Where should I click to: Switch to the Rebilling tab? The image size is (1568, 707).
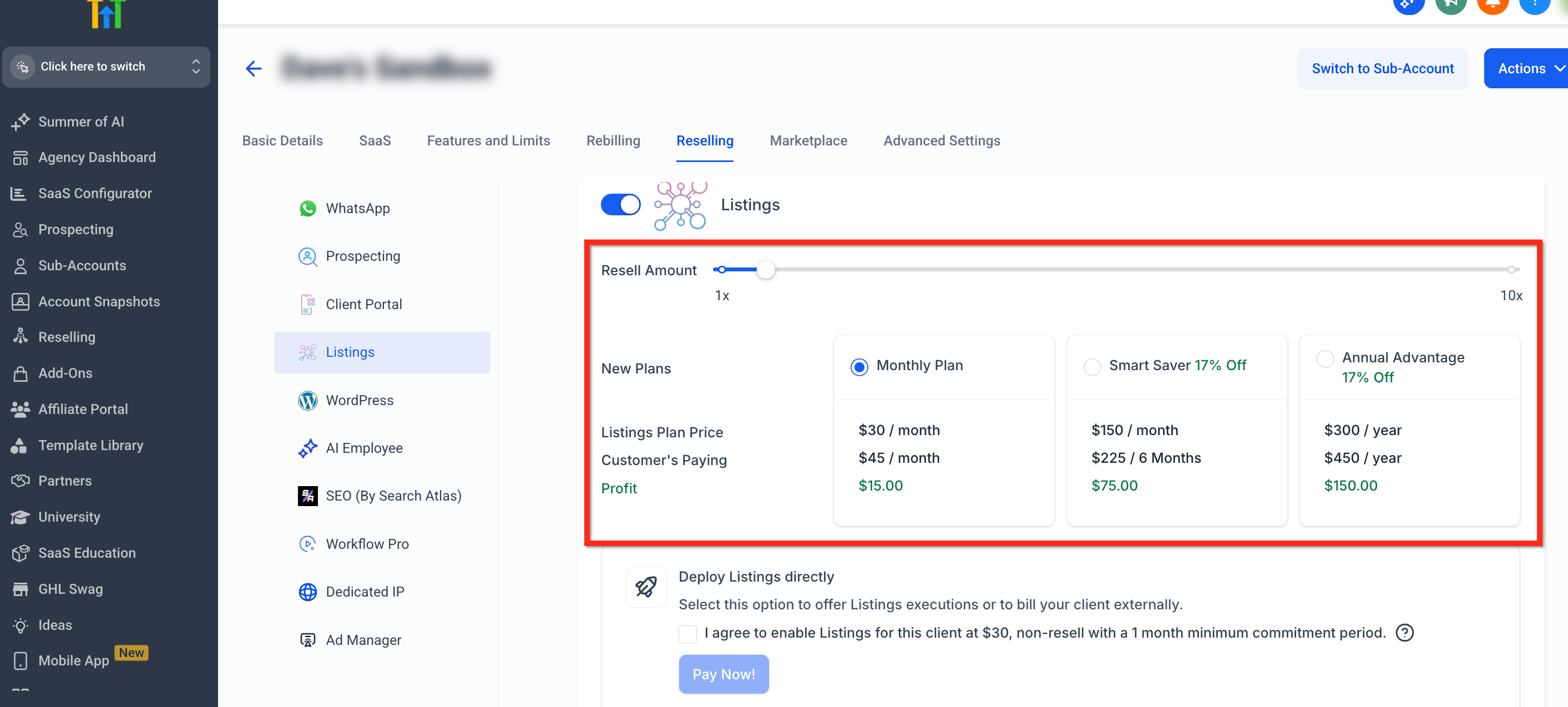point(613,140)
